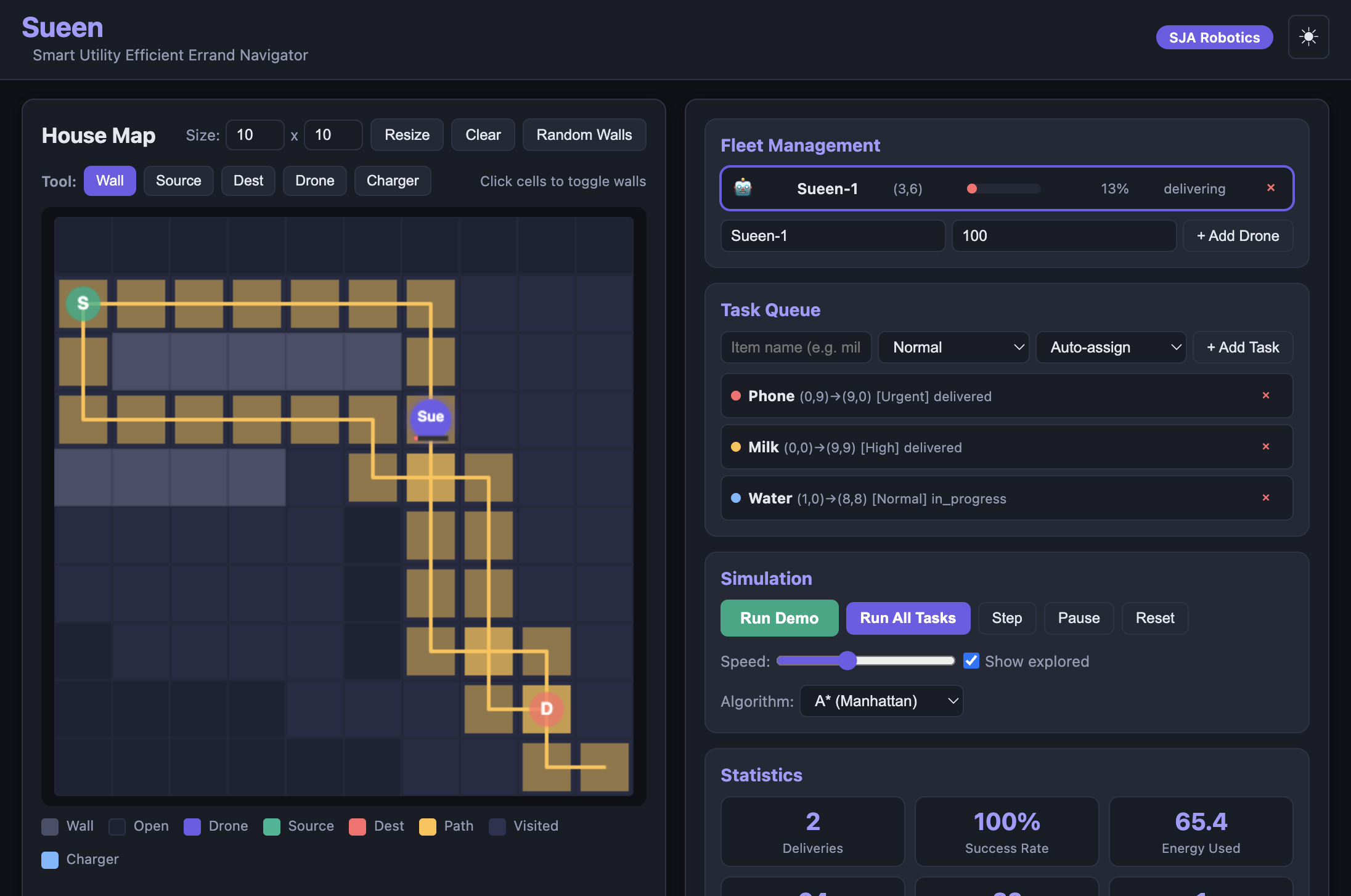Focus the drone name input field
The width and height of the screenshot is (1351, 896).
click(x=833, y=236)
